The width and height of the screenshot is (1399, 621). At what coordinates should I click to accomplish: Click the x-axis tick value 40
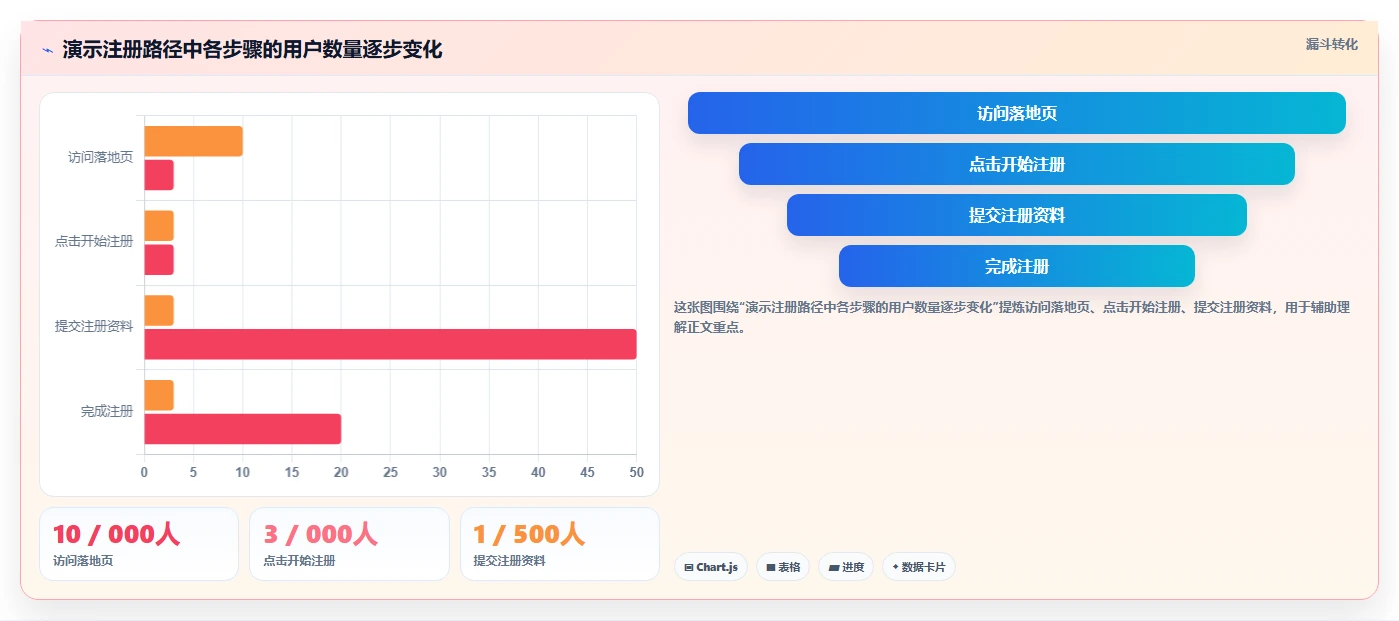point(538,472)
